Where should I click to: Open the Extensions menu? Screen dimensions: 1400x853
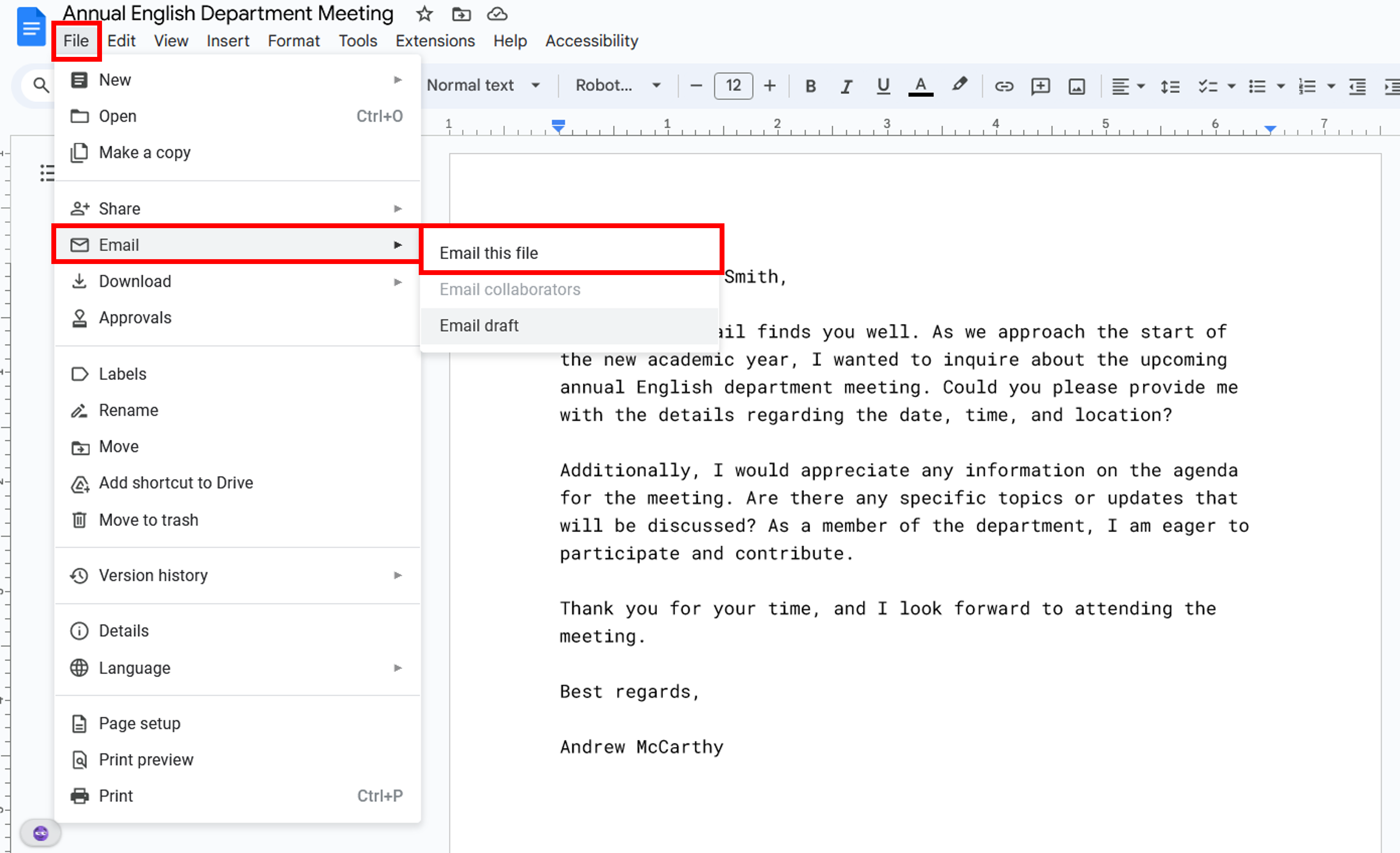(435, 41)
